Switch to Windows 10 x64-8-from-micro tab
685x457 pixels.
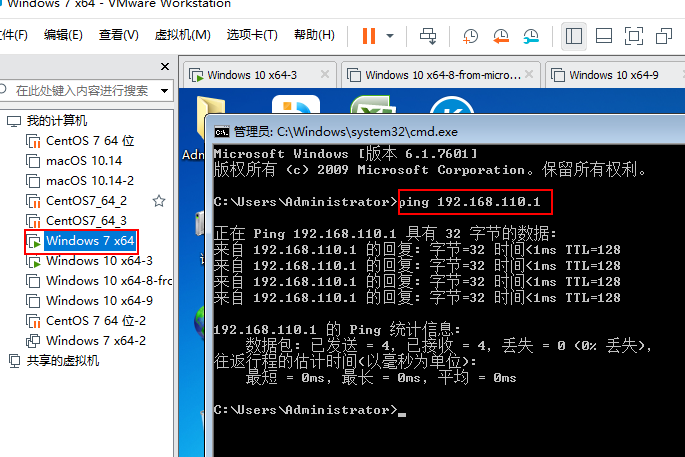pos(443,75)
